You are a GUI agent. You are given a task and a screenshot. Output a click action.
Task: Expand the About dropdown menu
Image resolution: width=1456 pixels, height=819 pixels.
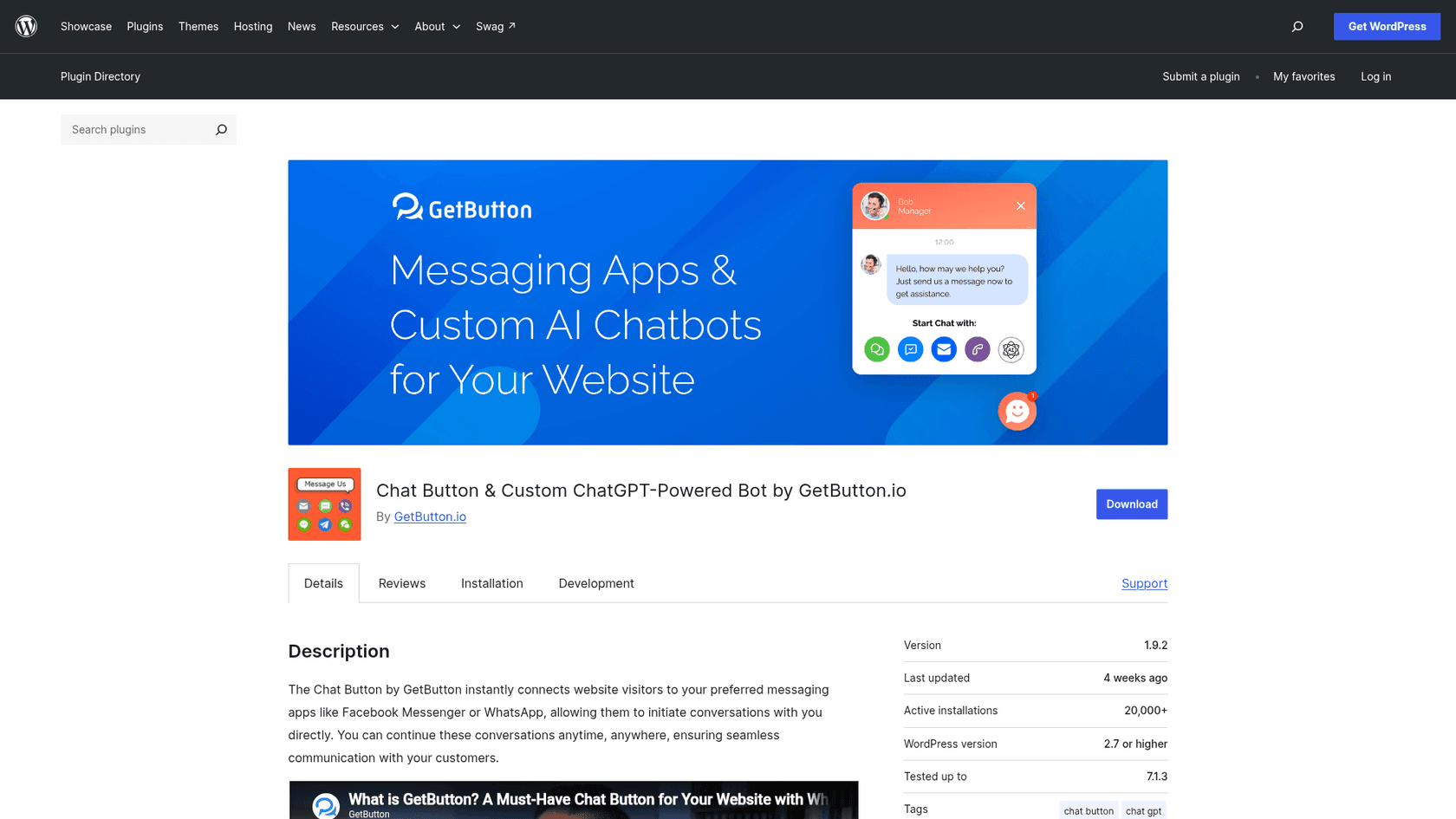coord(438,26)
